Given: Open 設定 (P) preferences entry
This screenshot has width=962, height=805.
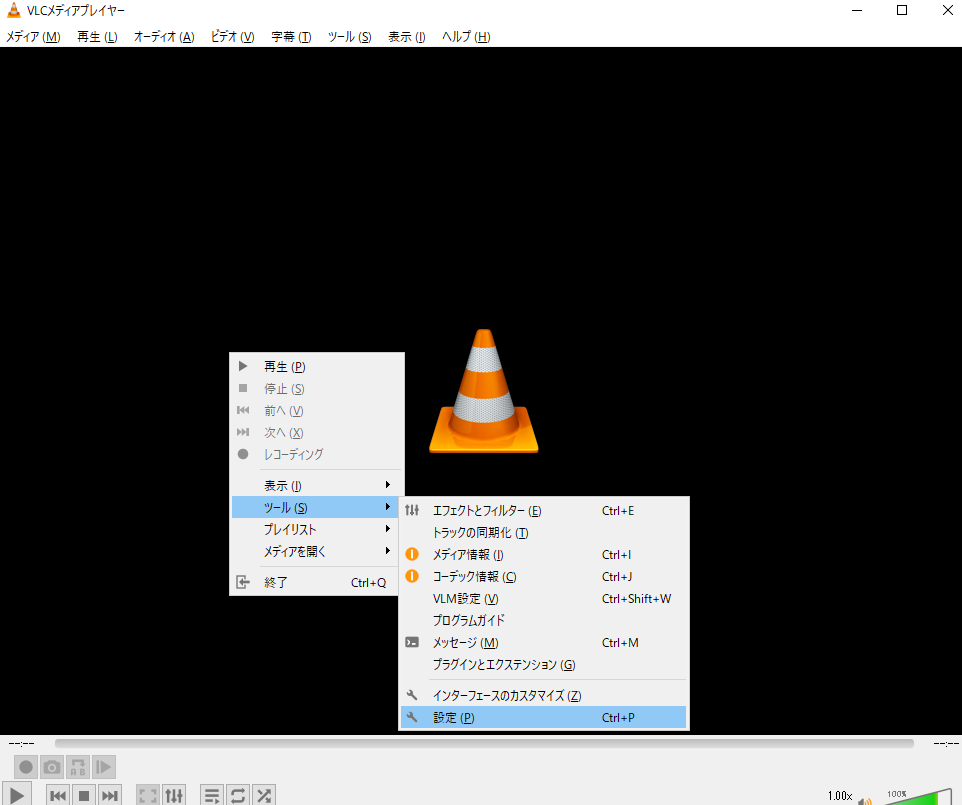Looking at the screenshot, I should coord(544,717).
